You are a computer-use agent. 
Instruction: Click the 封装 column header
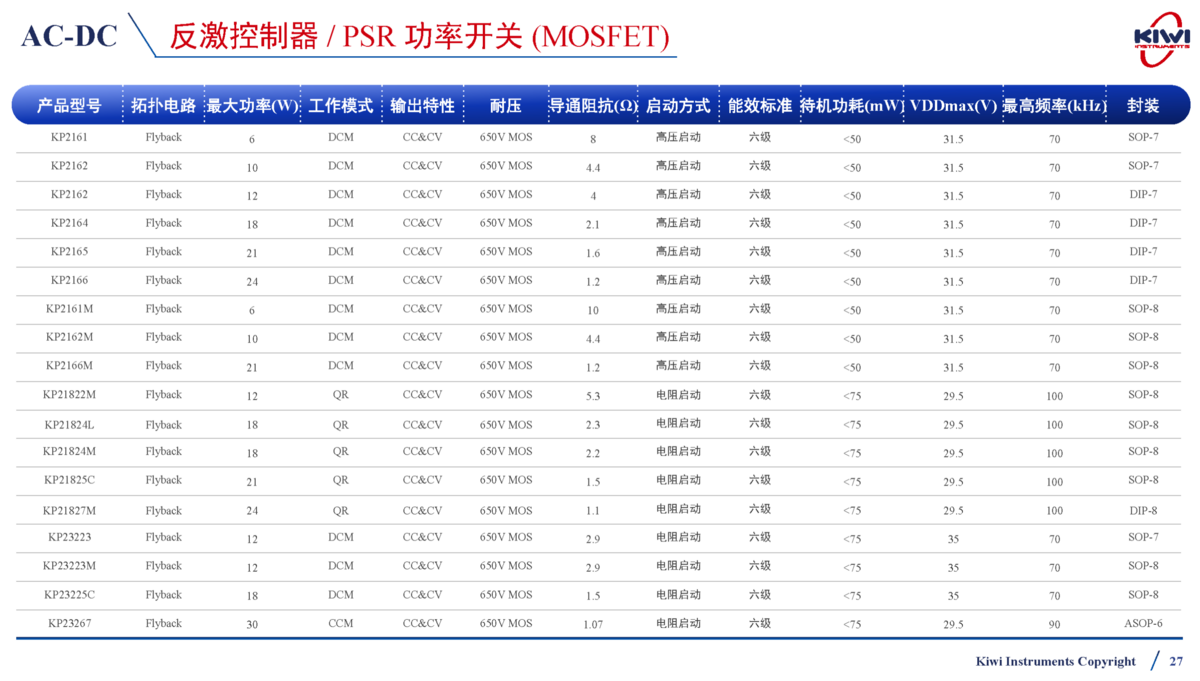pos(1143,106)
